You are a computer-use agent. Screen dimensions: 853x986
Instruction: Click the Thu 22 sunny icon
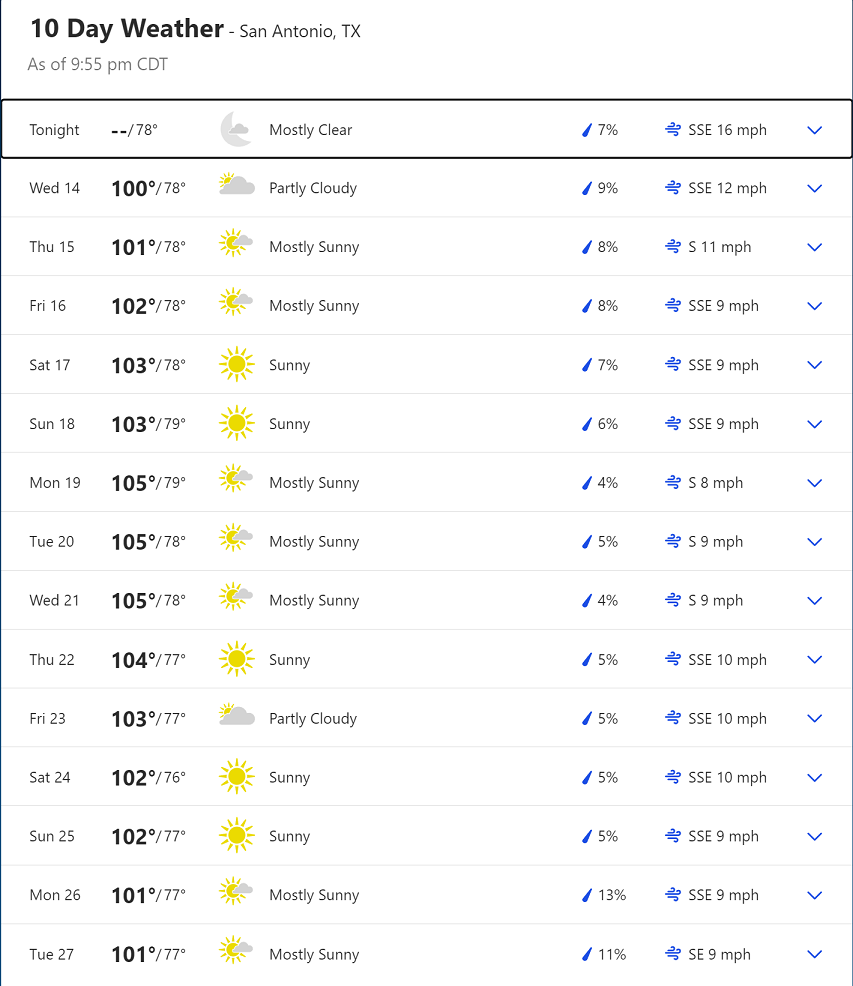pos(237,659)
